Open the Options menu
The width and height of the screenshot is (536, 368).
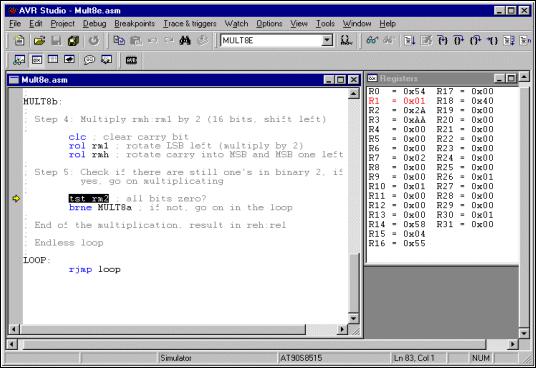[x=269, y=24]
